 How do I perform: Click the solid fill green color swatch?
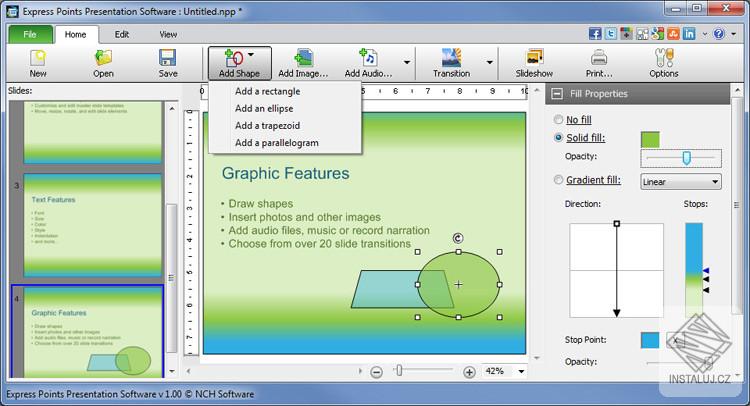(650, 140)
